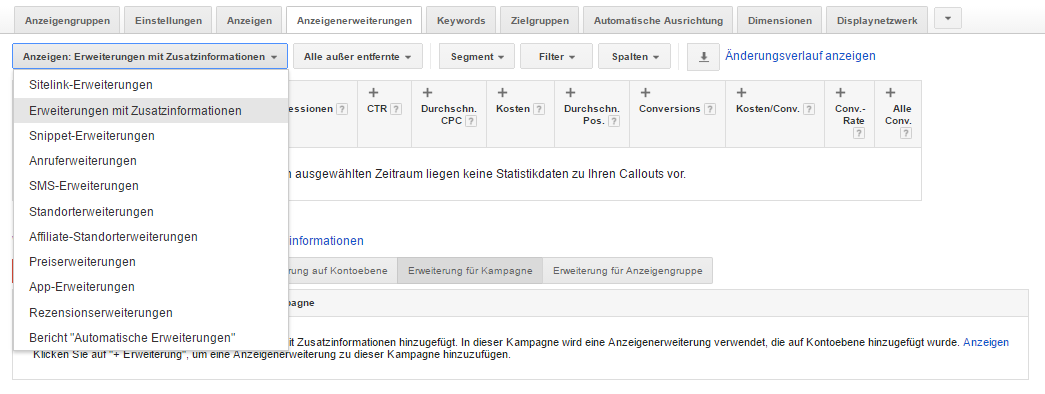Open the Automatische Ausrichtung tab
The height and width of the screenshot is (394, 1045).
pos(658,20)
